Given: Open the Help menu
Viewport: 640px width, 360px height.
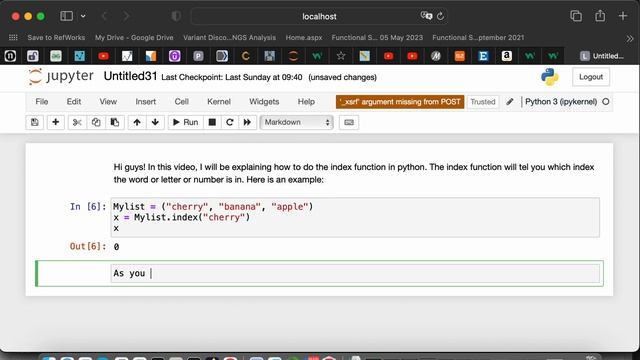Looking at the screenshot, I should [306, 102].
